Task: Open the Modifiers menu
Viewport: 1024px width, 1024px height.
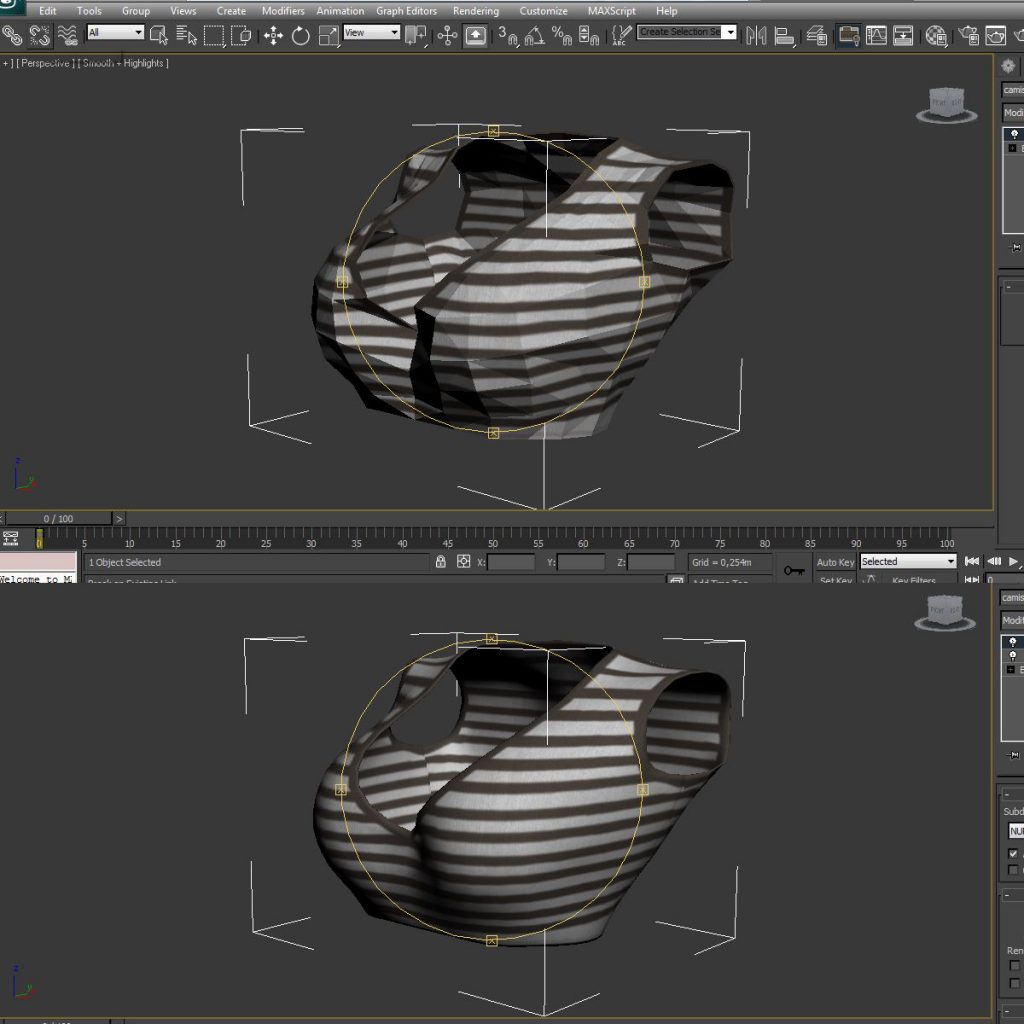Action: click(283, 10)
